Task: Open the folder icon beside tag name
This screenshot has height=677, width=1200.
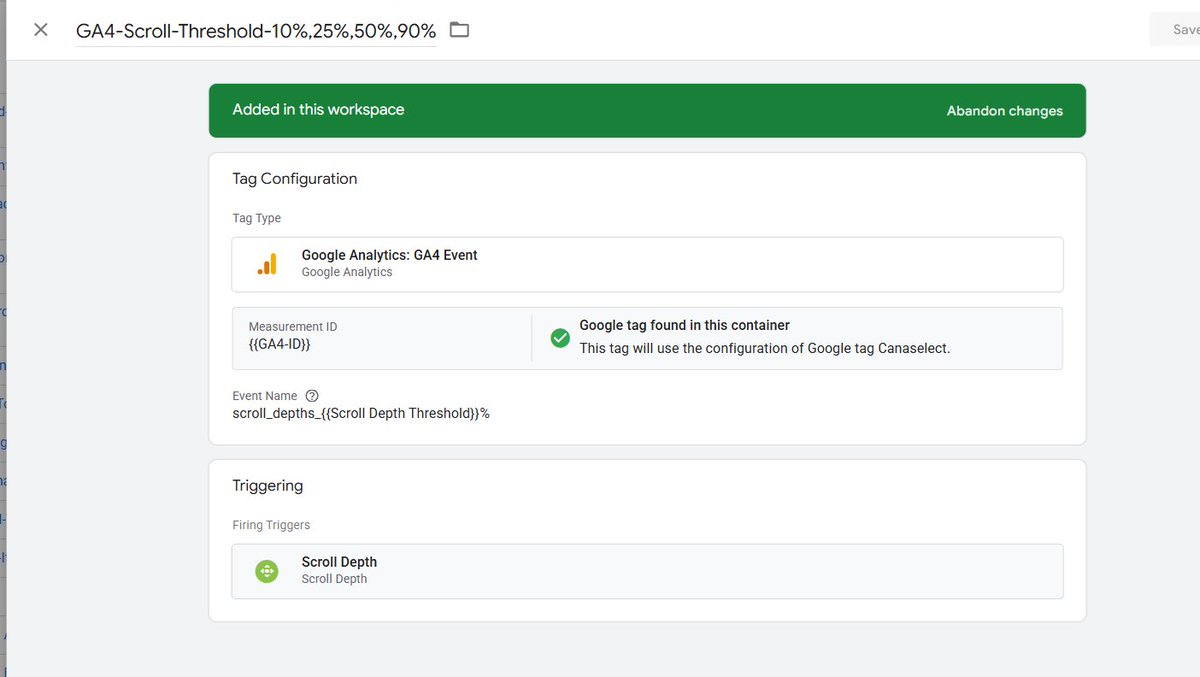Action: [459, 30]
